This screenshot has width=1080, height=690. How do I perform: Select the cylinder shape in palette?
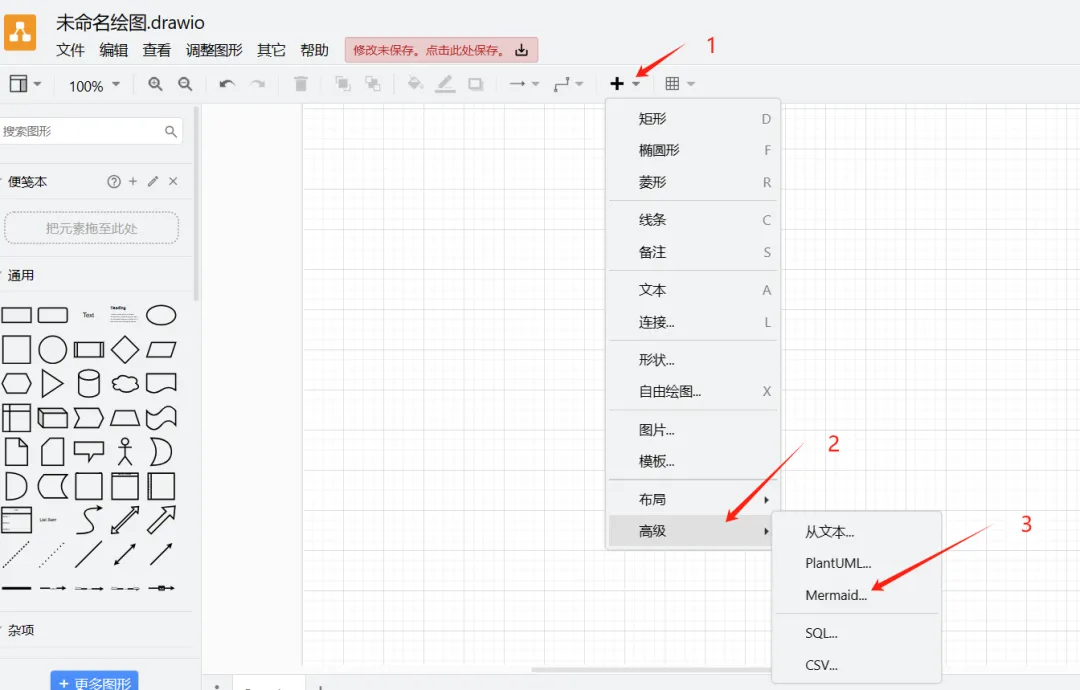tap(89, 384)
